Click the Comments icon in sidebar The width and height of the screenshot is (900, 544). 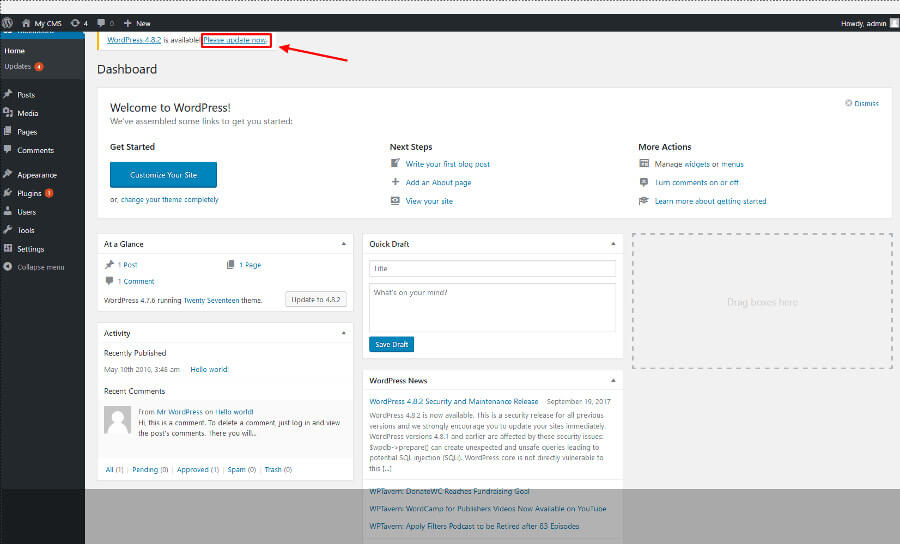(7, 149)
